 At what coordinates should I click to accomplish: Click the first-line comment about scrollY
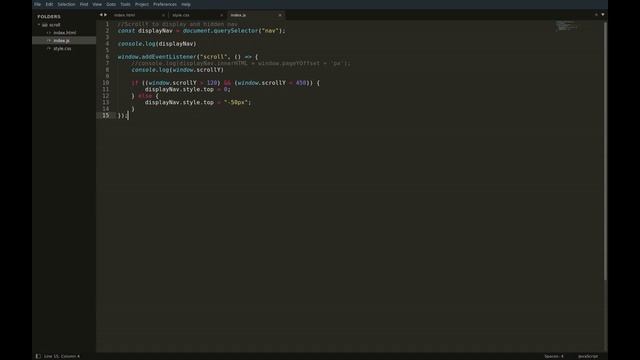[178, 24]
